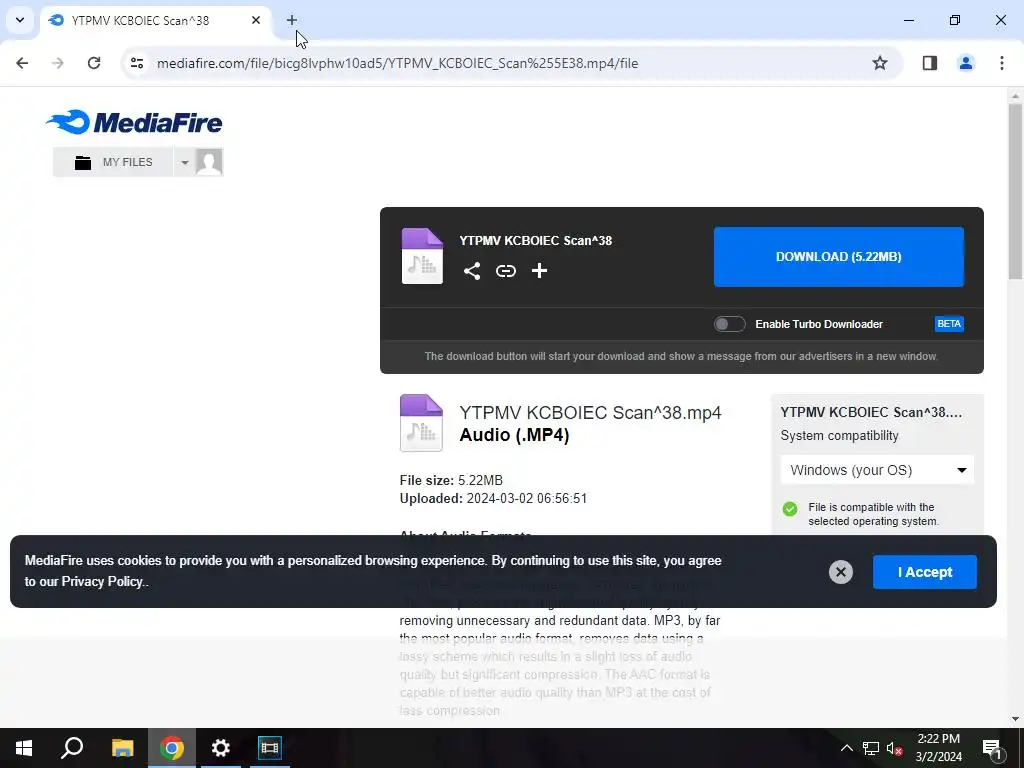Click the I Accept button
This screenshot has height=768, width=1024.
[x=925, y=572]
